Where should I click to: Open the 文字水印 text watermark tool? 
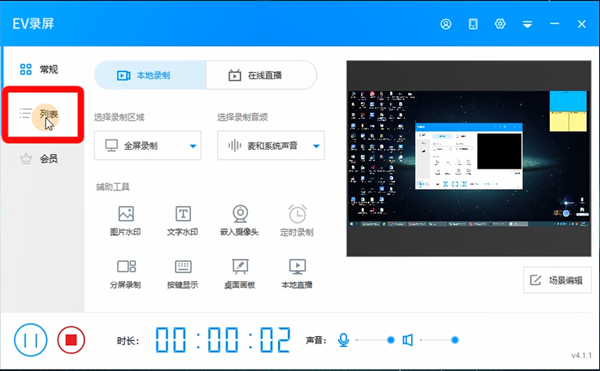click(x=183, y=221)
